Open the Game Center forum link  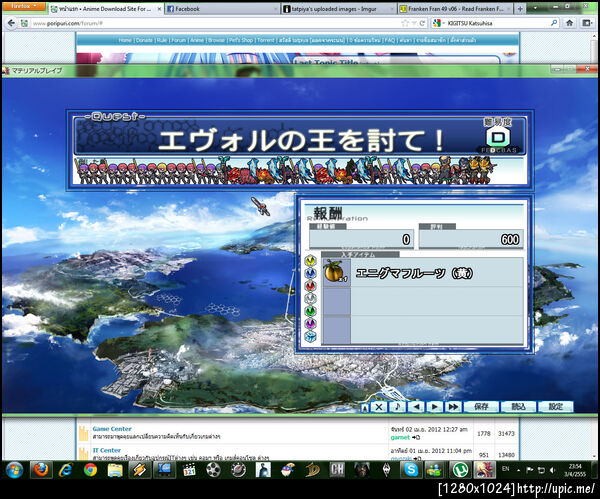pos(112,429)
